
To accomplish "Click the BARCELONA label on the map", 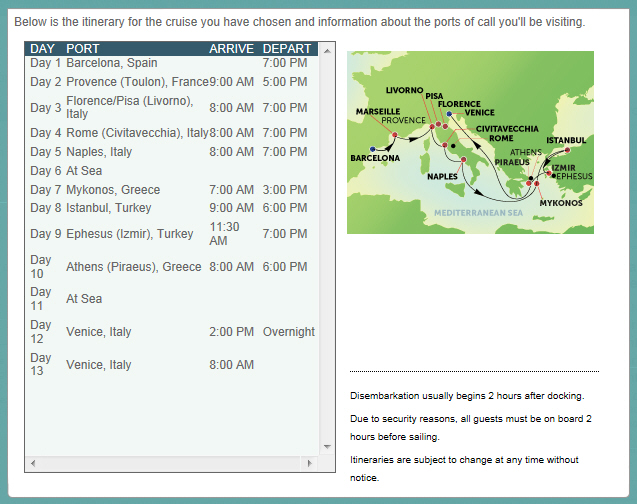I will pyautogui.click(x=375, y=158).
